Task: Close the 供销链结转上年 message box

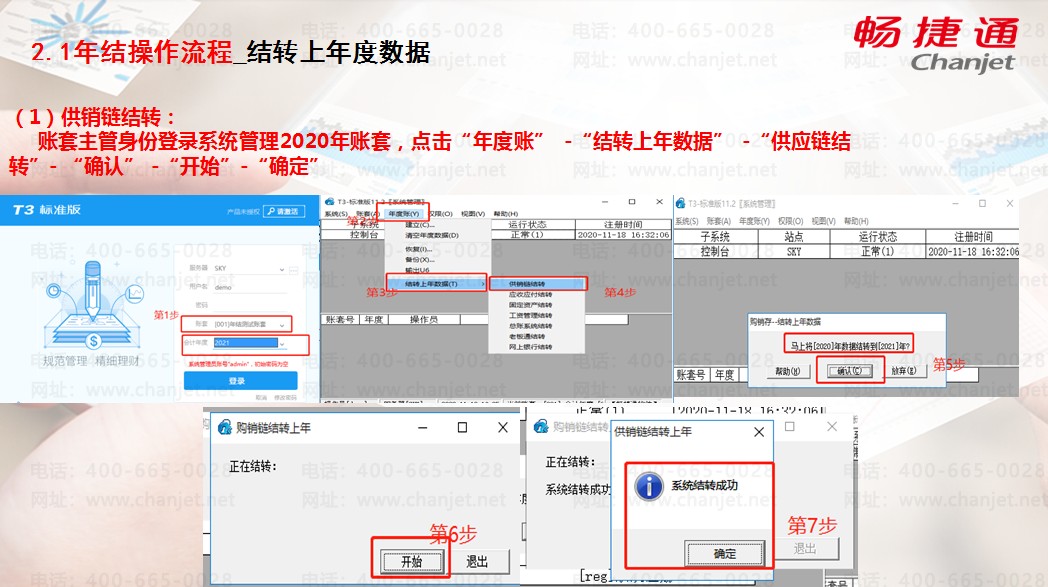Action: point(759,432)
